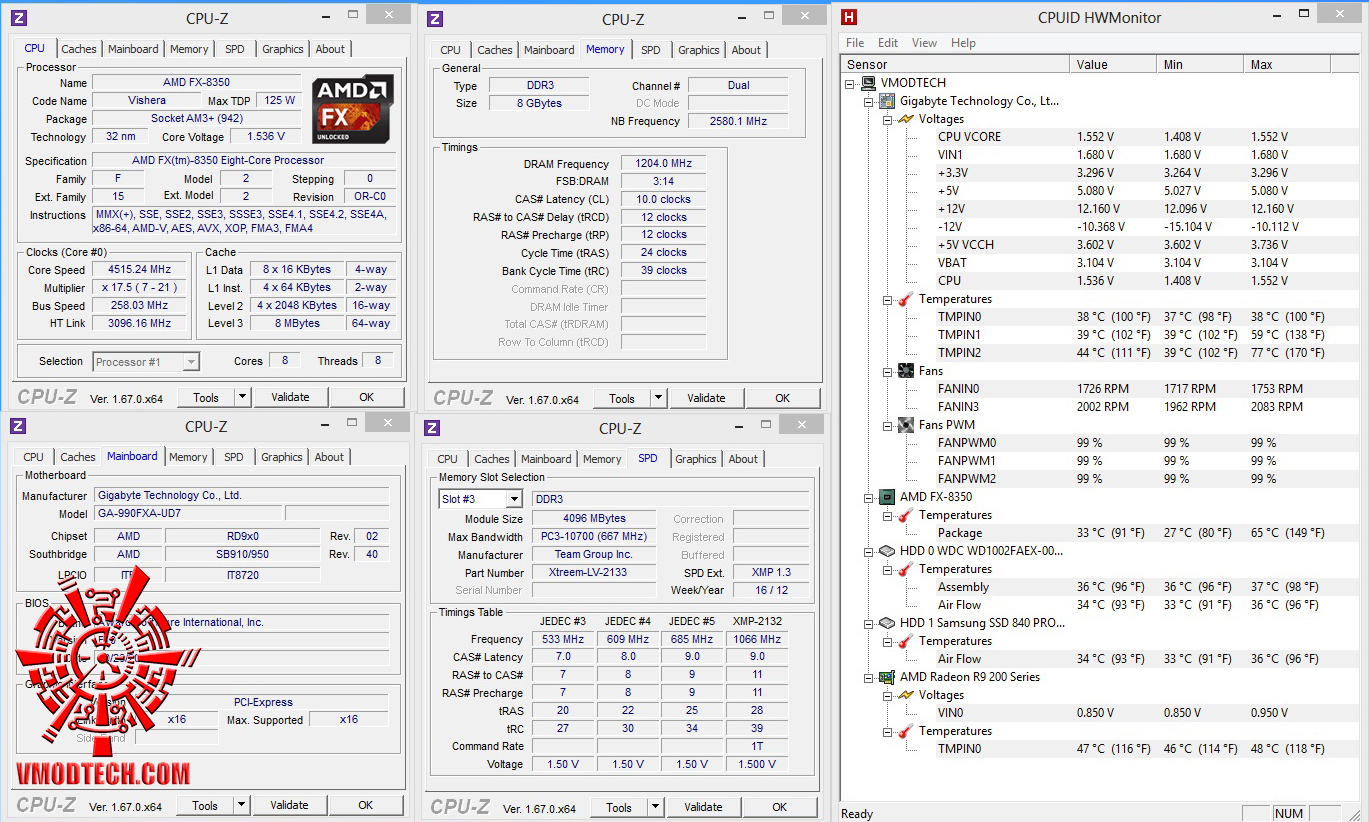Click Validate in the CPU-tab window
Viewport: 1369px width, 822px height.
click(290, 397)
